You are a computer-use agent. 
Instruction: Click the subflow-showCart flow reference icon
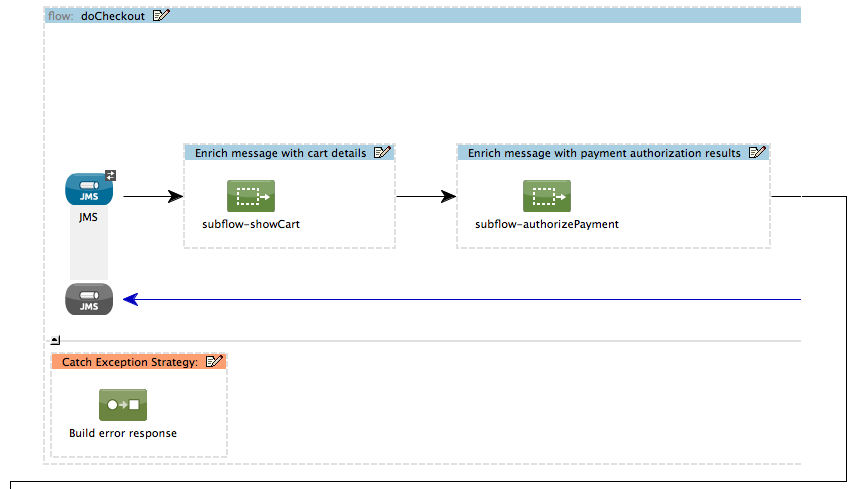(x=250, y=196)
